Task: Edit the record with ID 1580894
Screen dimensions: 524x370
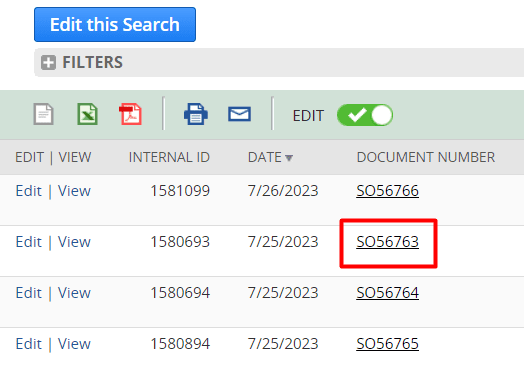Action: pos(29,344)
